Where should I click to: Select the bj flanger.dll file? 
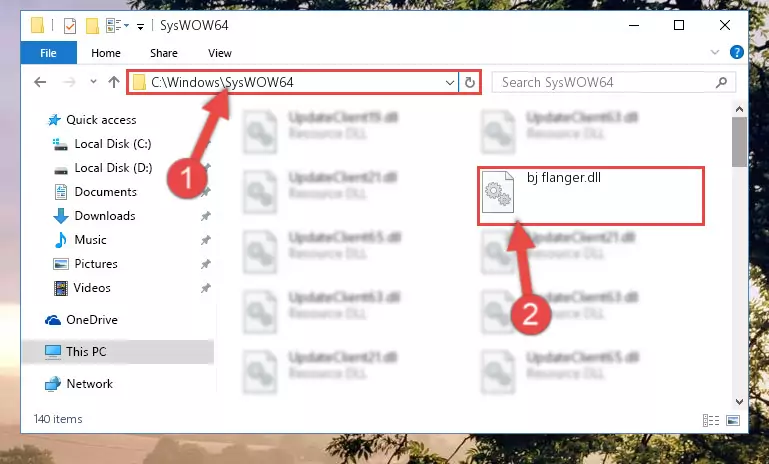click(x=590, y=195)
